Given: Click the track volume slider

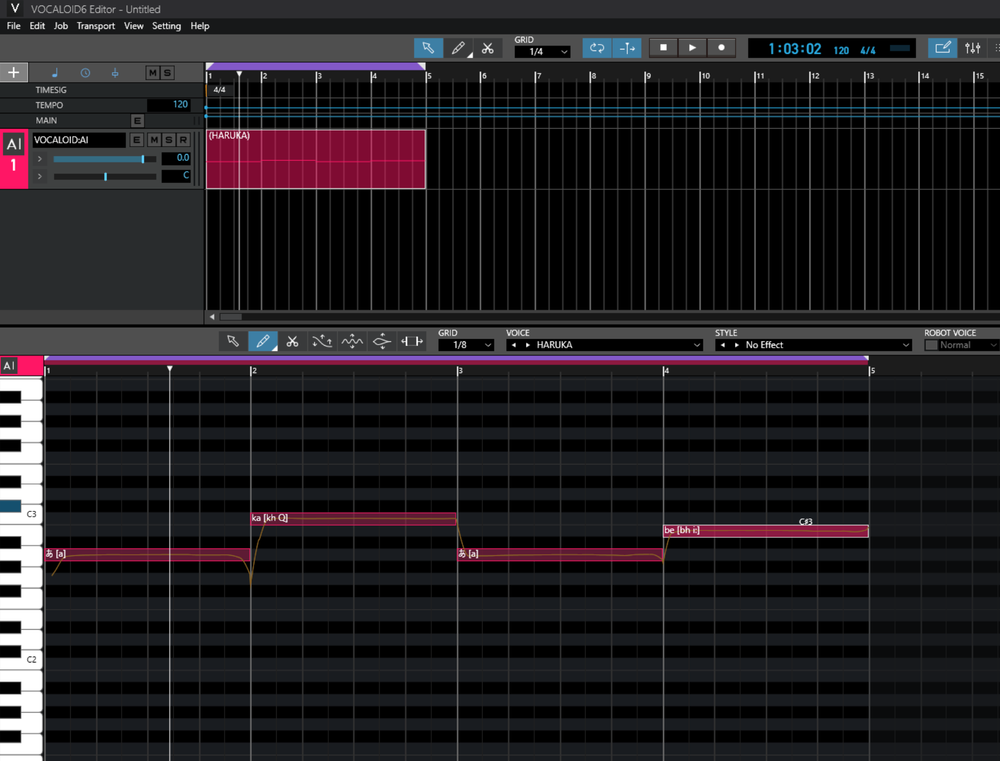Looking at the screenshot, I should [100, 159].
